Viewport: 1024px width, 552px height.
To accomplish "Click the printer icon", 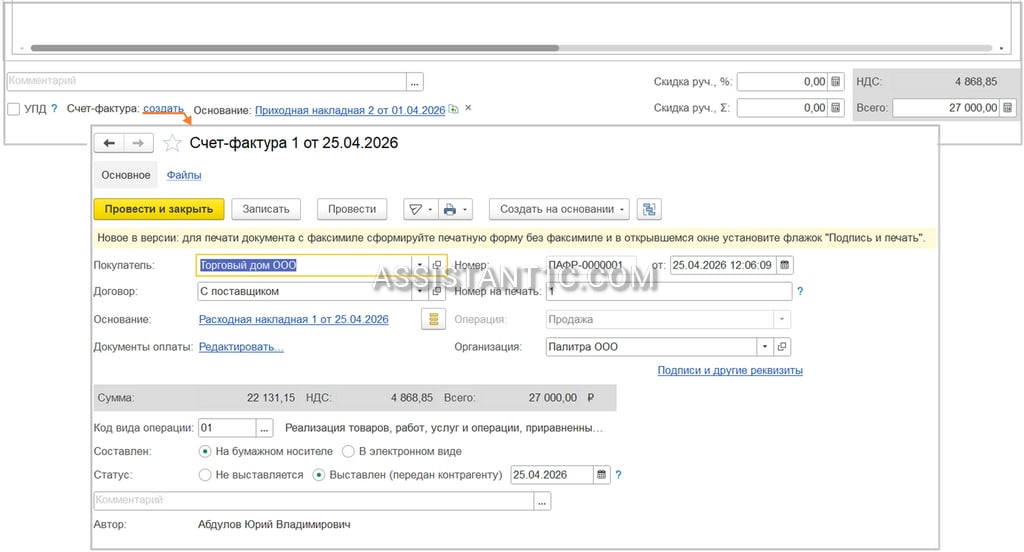I will [x=449, y=209].
